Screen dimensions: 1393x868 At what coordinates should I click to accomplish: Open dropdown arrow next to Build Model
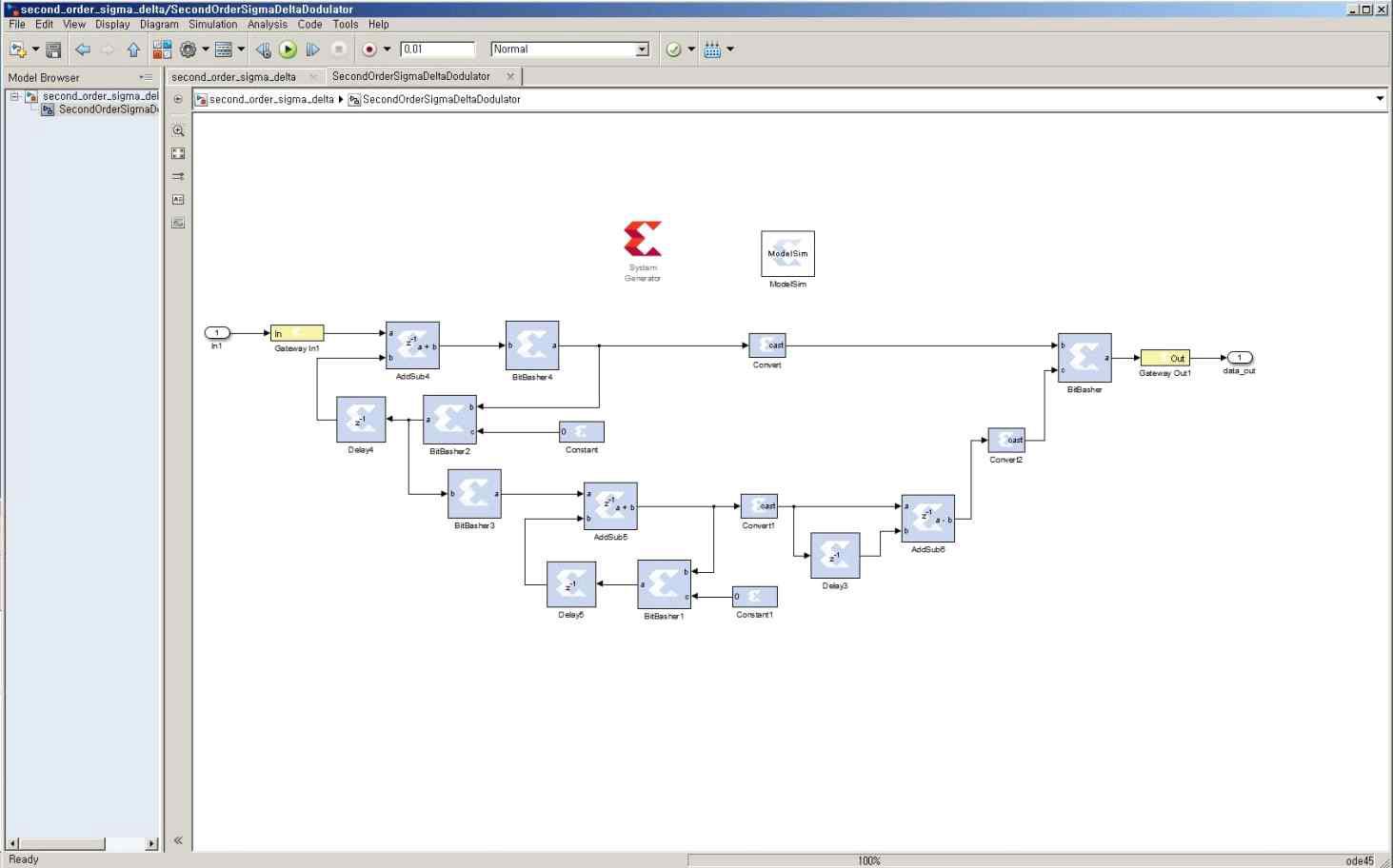pos(730,49)
